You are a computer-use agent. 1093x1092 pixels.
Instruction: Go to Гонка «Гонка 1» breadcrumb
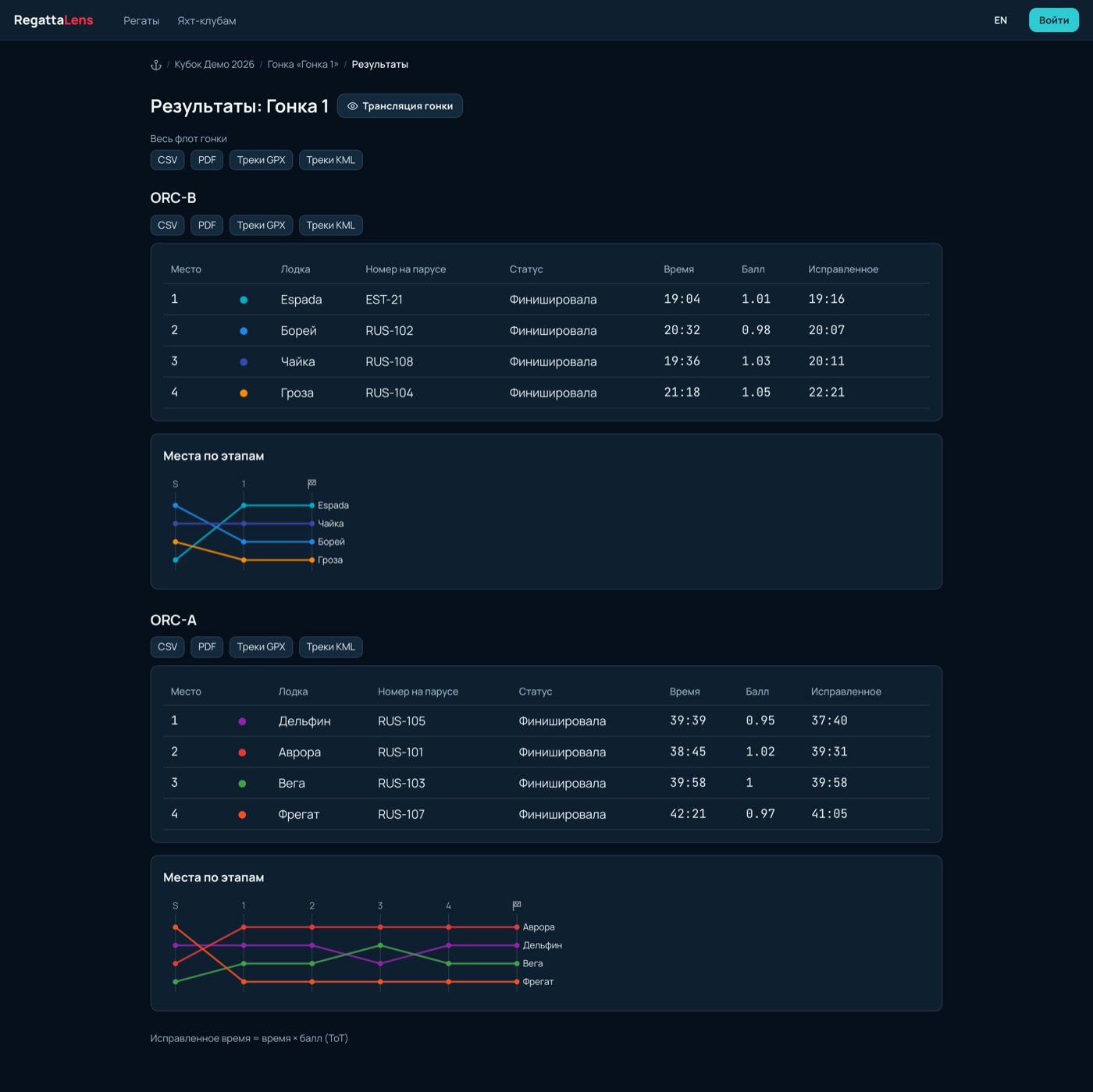pyautogui.click(x=303, y=65)
